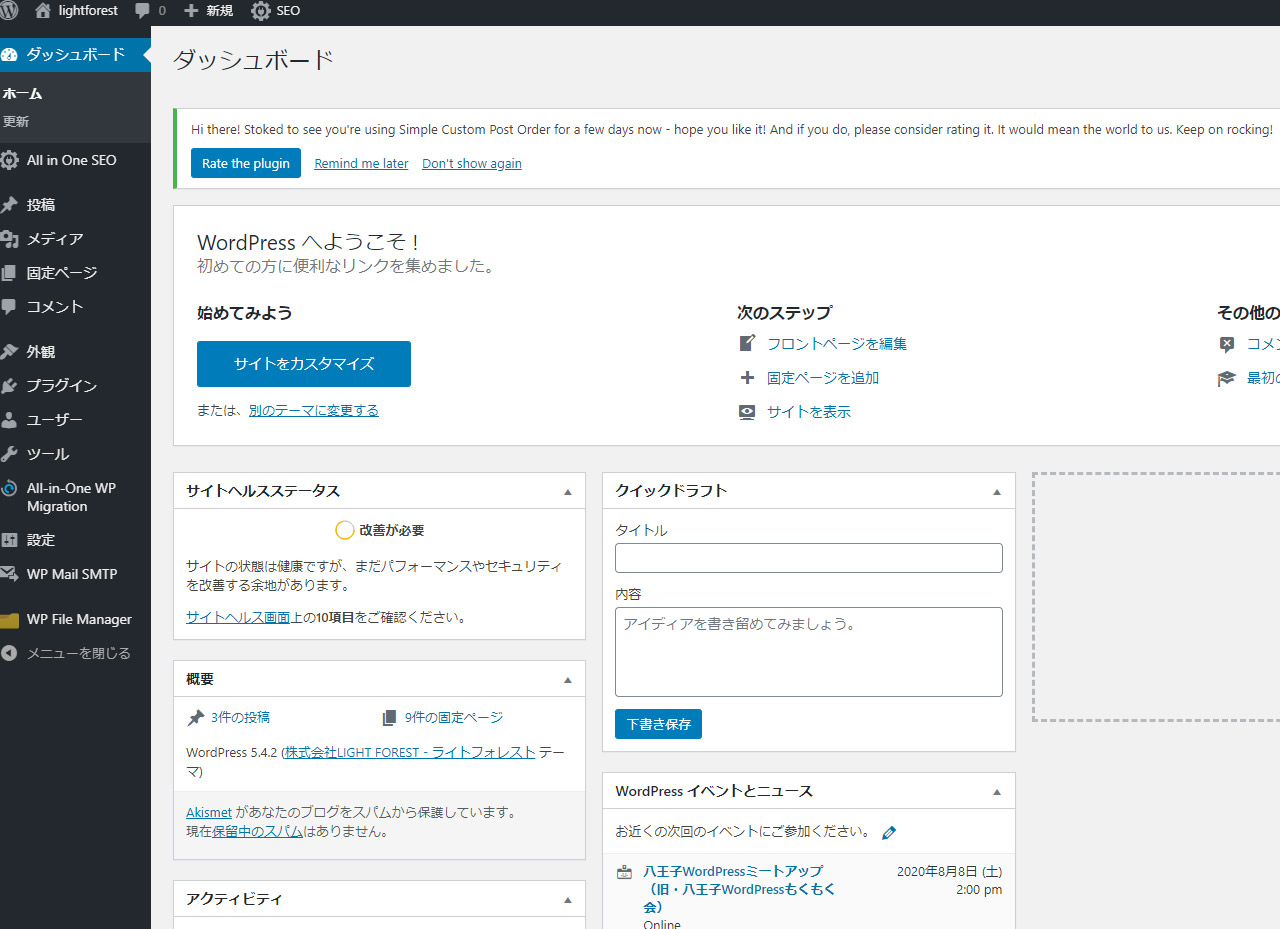Click the Rate the plugin button
Image resolution: width=1280 pixels, height=929 pixels.
(246, 164)
